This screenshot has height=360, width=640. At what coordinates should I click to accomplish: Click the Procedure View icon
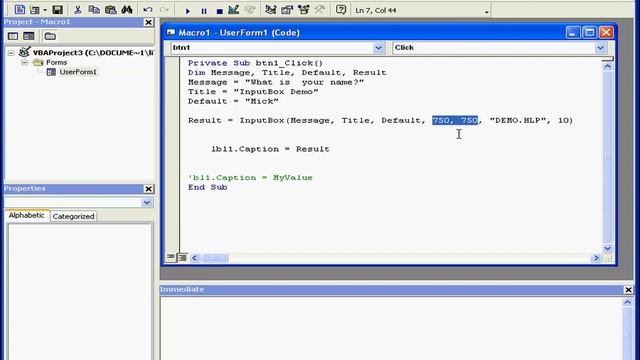(170, 257)
